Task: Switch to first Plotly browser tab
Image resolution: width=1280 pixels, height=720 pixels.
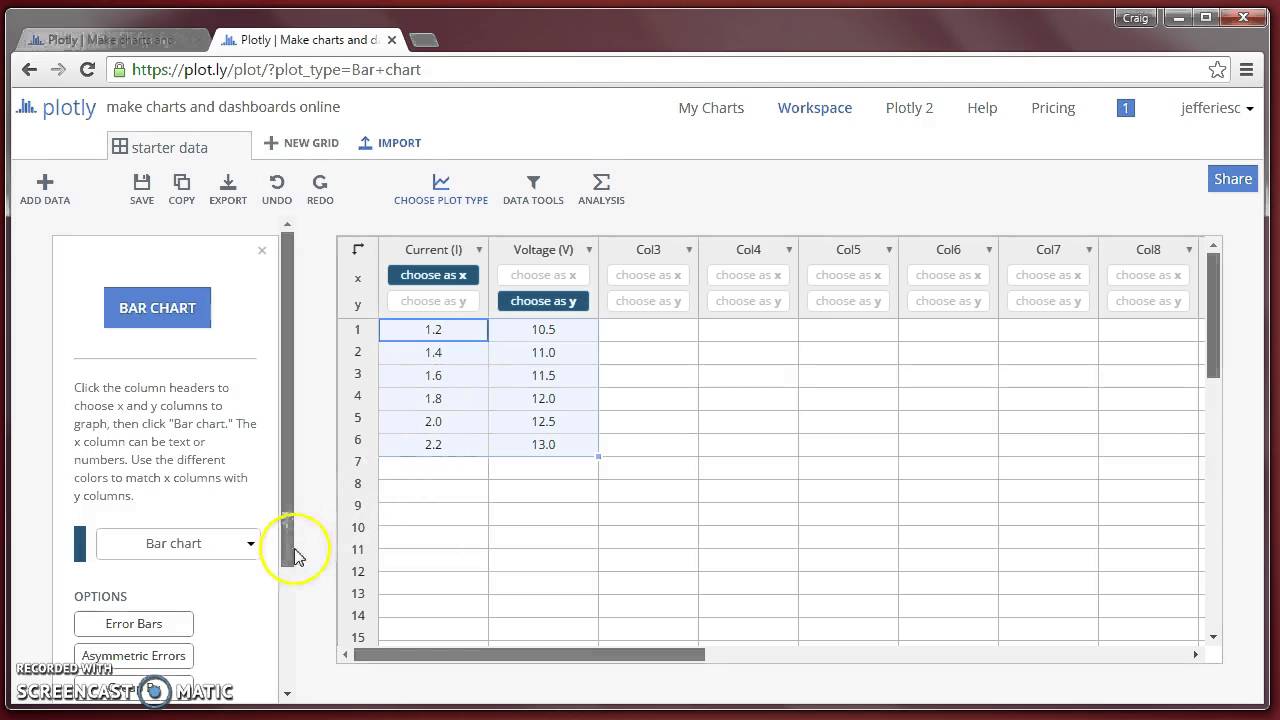Action: (110, 40)
